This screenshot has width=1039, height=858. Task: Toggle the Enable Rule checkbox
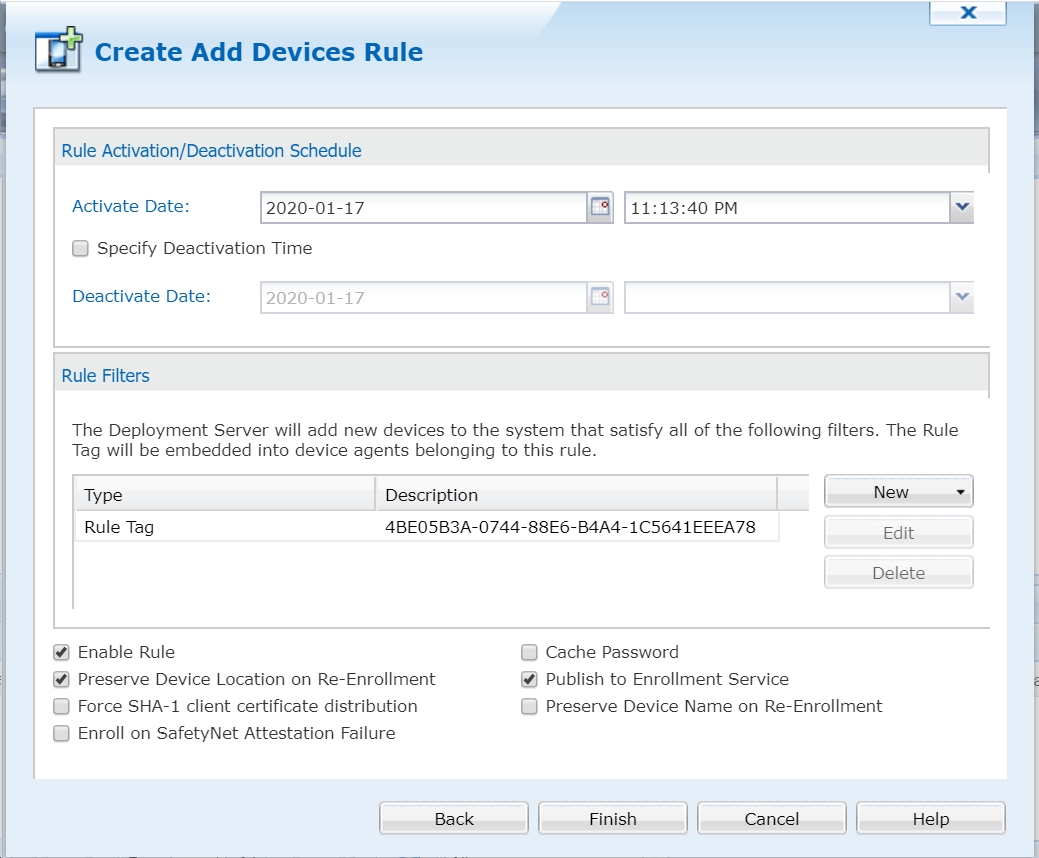[61, 653]
